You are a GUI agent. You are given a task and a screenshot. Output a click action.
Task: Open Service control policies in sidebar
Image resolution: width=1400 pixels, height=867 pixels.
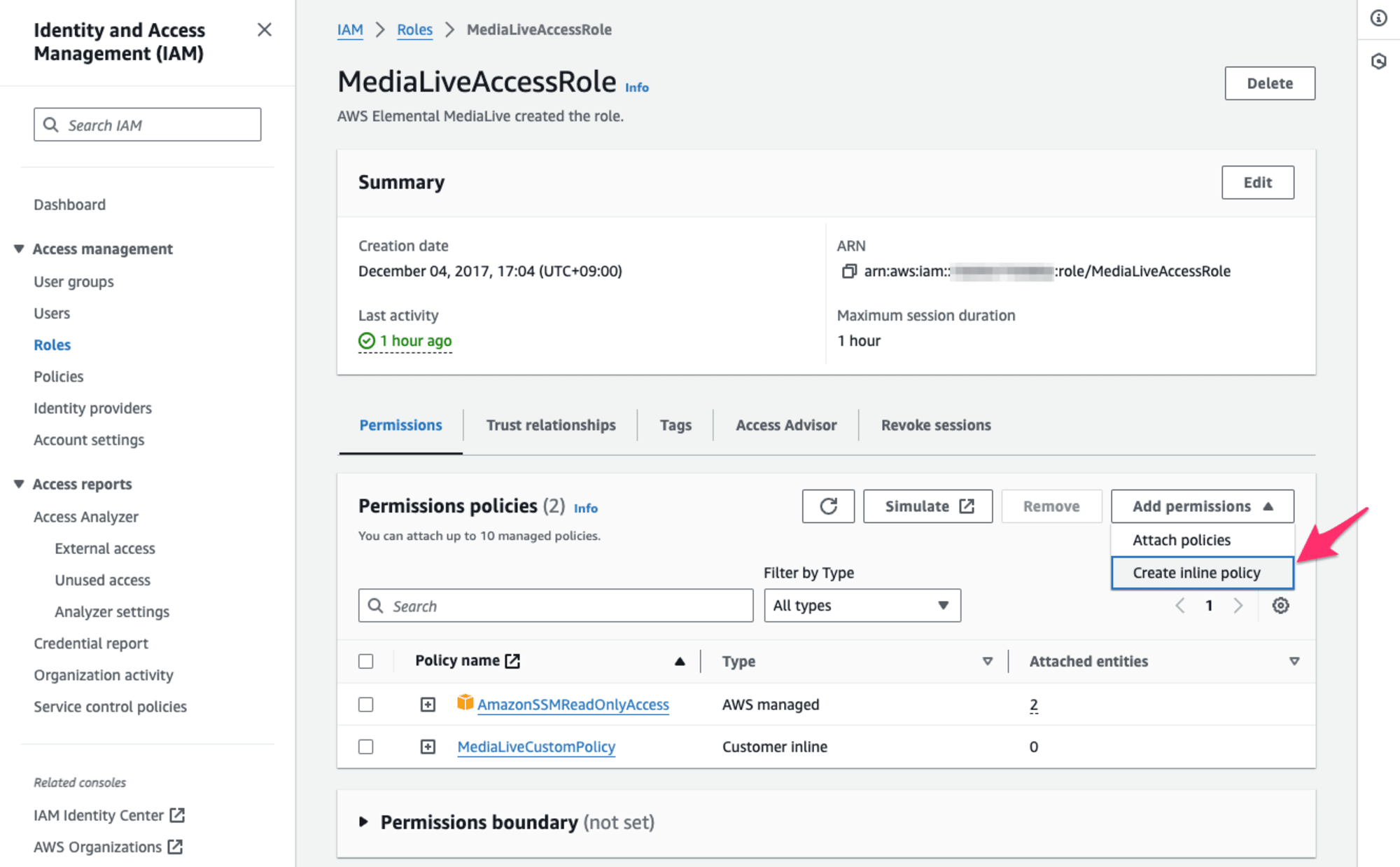tap(110, 707)
